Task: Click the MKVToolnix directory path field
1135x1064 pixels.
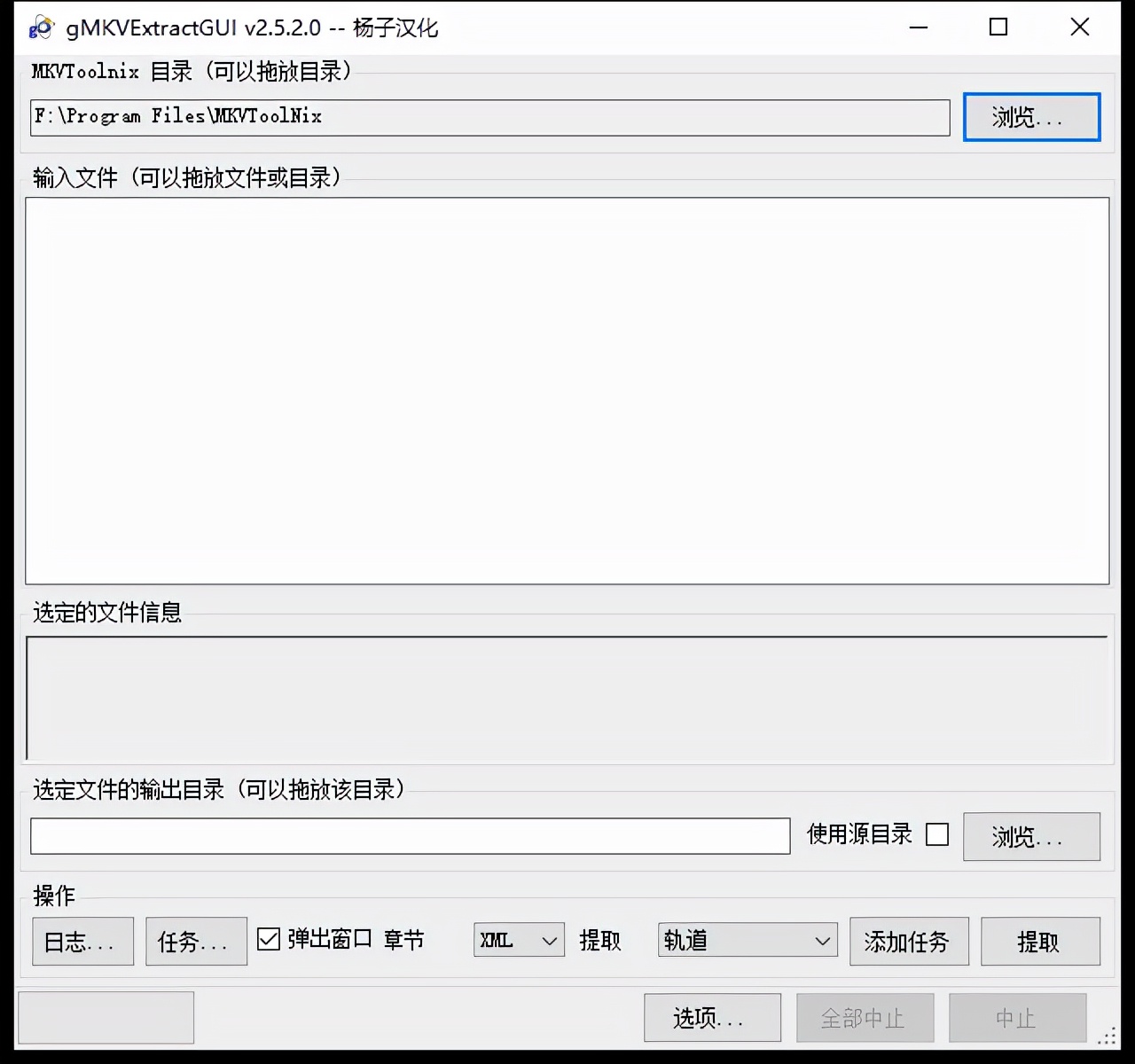Action: click(x=489, y=117)
